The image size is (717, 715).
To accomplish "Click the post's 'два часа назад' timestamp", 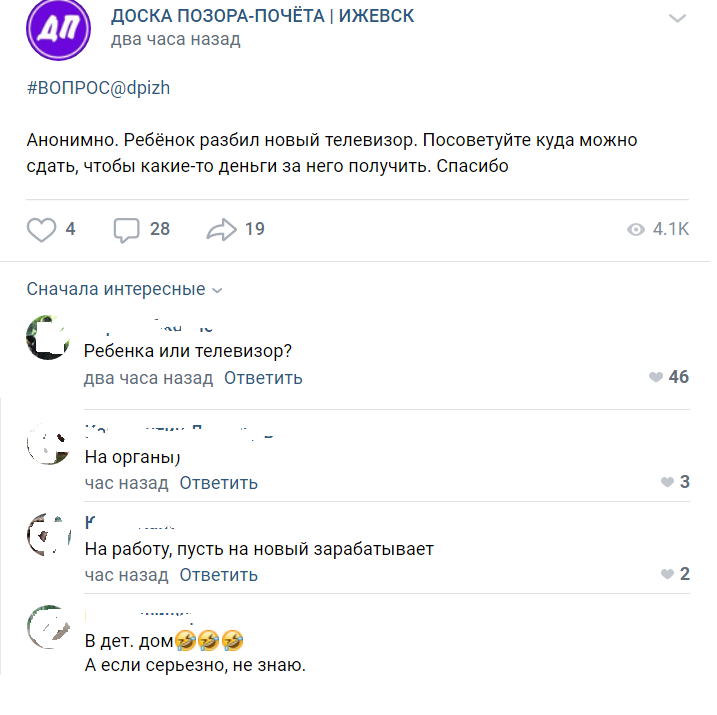I will click(175, 40).
